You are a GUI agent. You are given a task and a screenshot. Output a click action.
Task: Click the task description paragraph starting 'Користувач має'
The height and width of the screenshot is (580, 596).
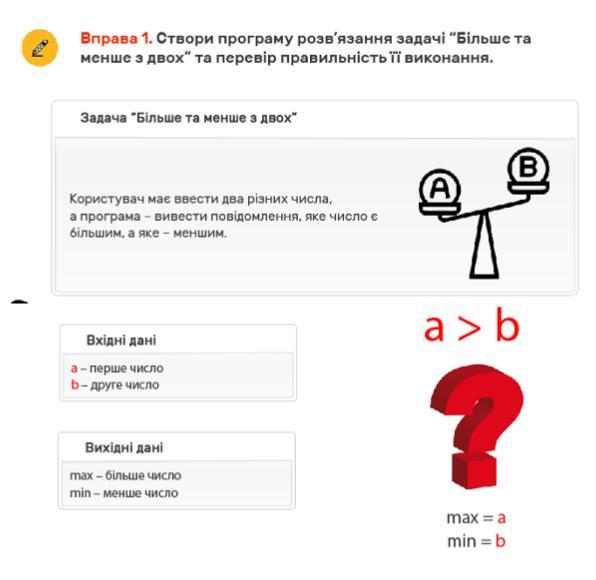pos(224,216)
